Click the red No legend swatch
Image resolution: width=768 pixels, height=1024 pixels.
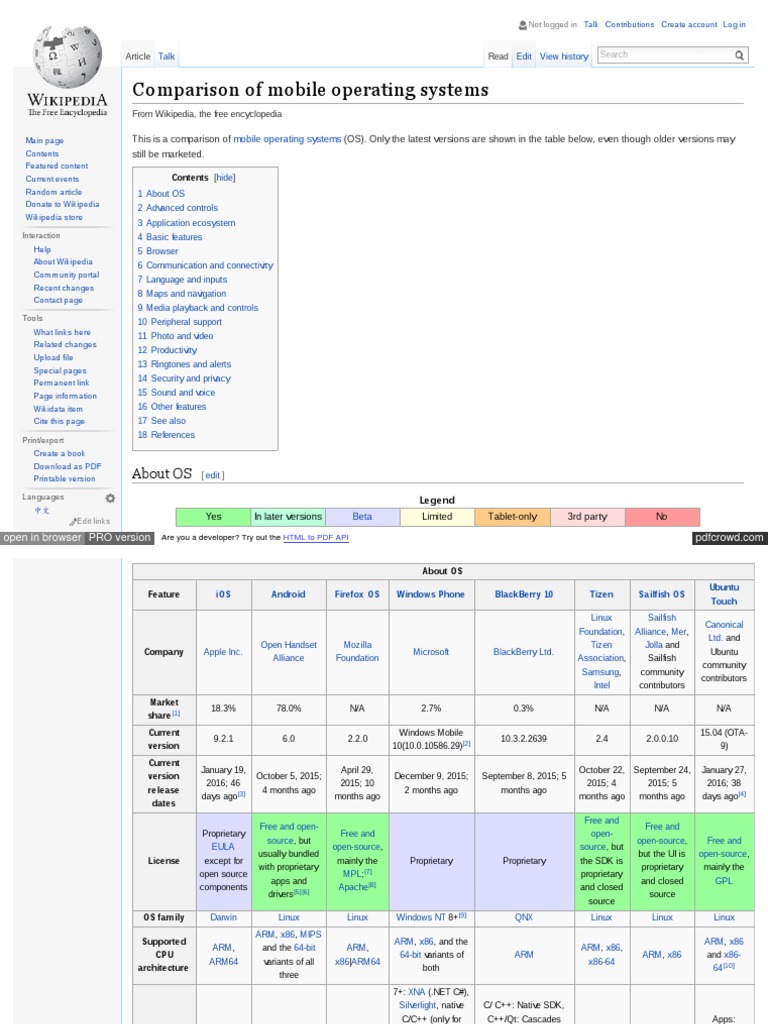[662, 517]
